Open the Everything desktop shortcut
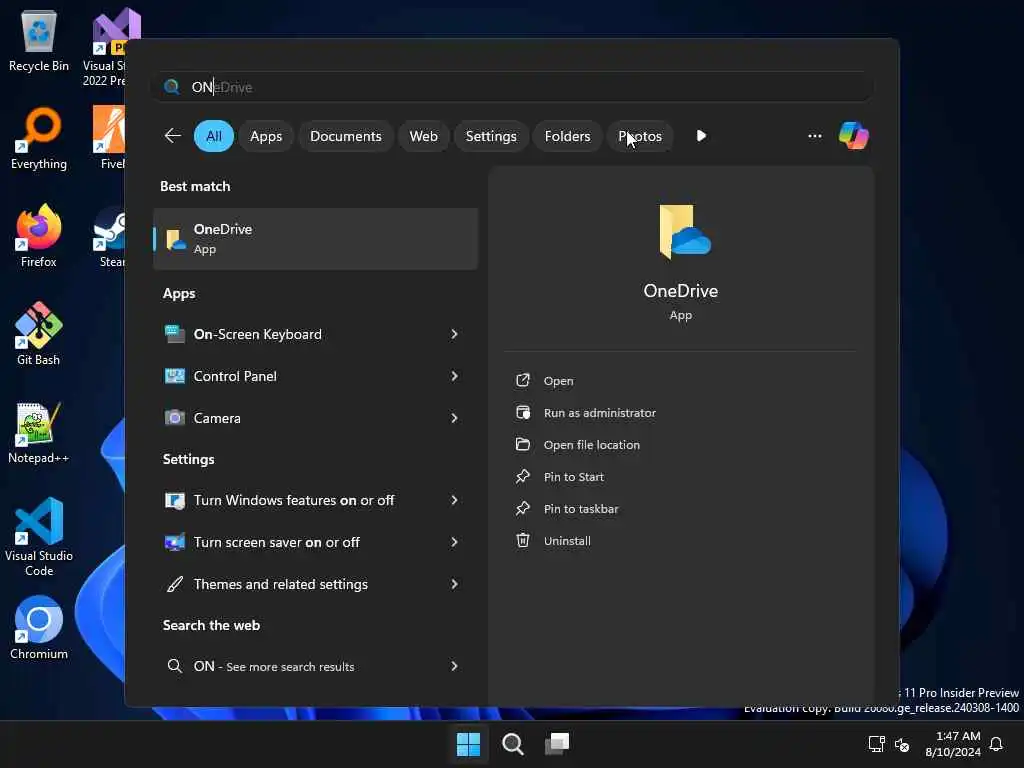 point(39,138)
